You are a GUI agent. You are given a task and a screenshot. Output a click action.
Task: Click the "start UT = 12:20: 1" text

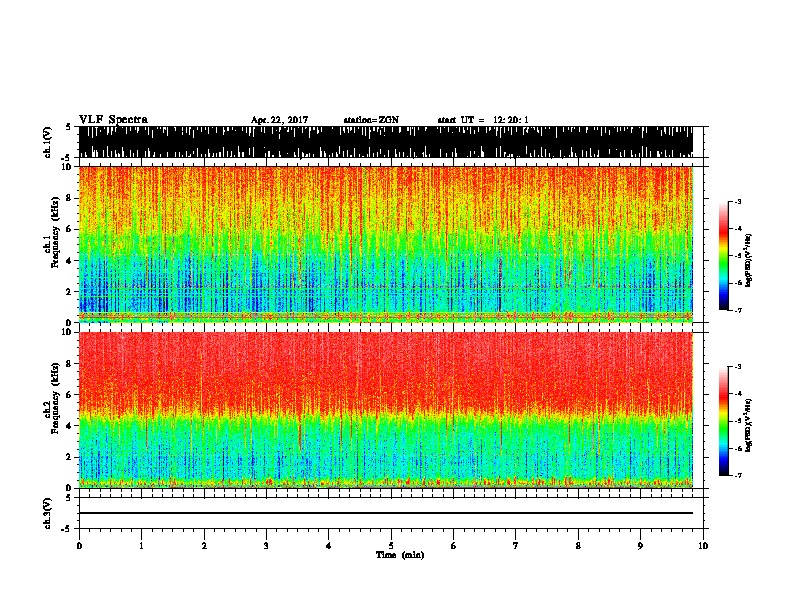[483, 120]
